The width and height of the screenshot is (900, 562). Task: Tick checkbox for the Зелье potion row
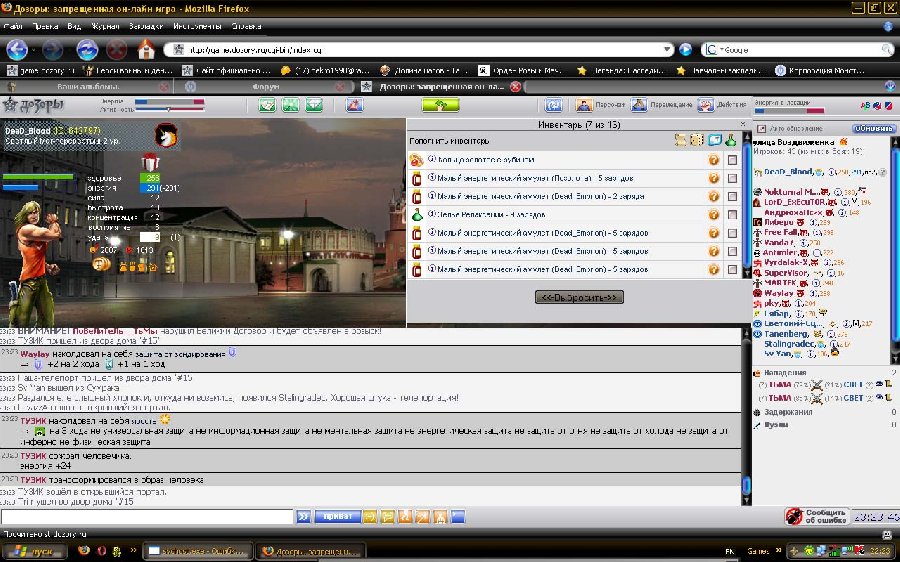[732, 215]
